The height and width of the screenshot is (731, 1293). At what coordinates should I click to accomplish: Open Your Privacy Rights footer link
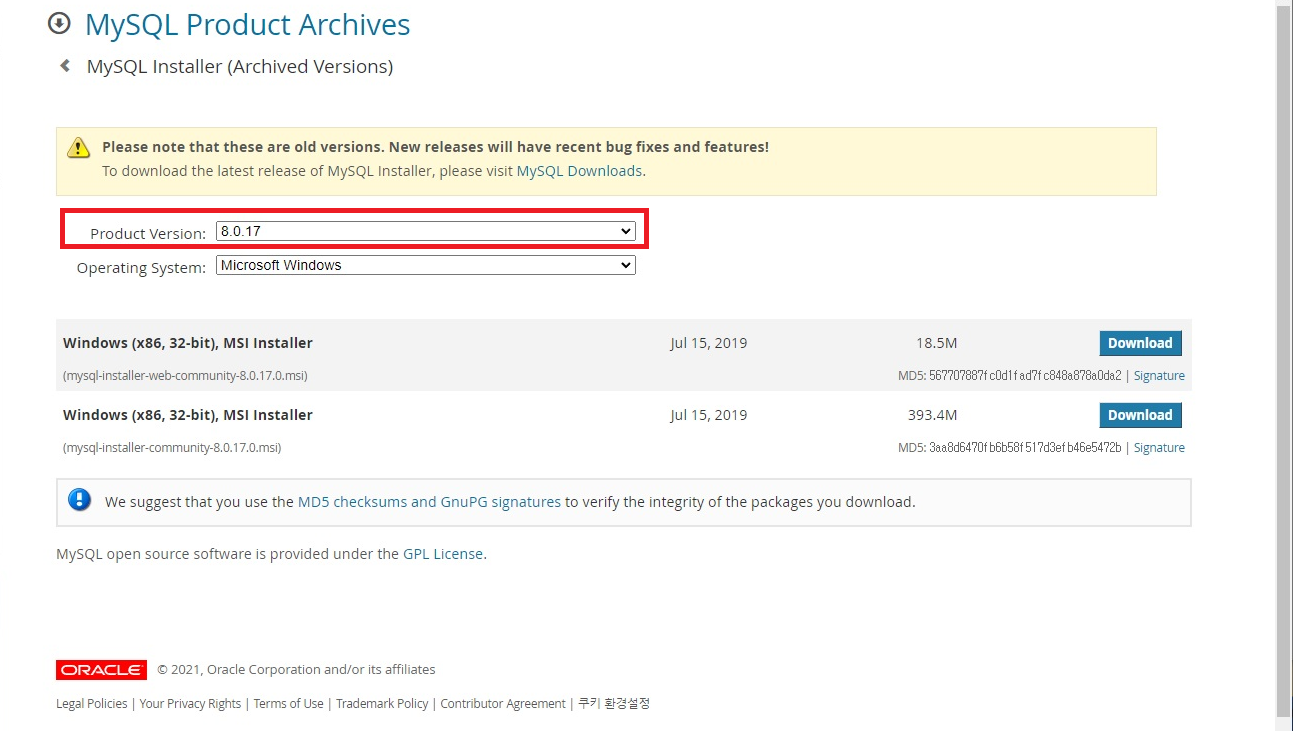click(190, 704)
